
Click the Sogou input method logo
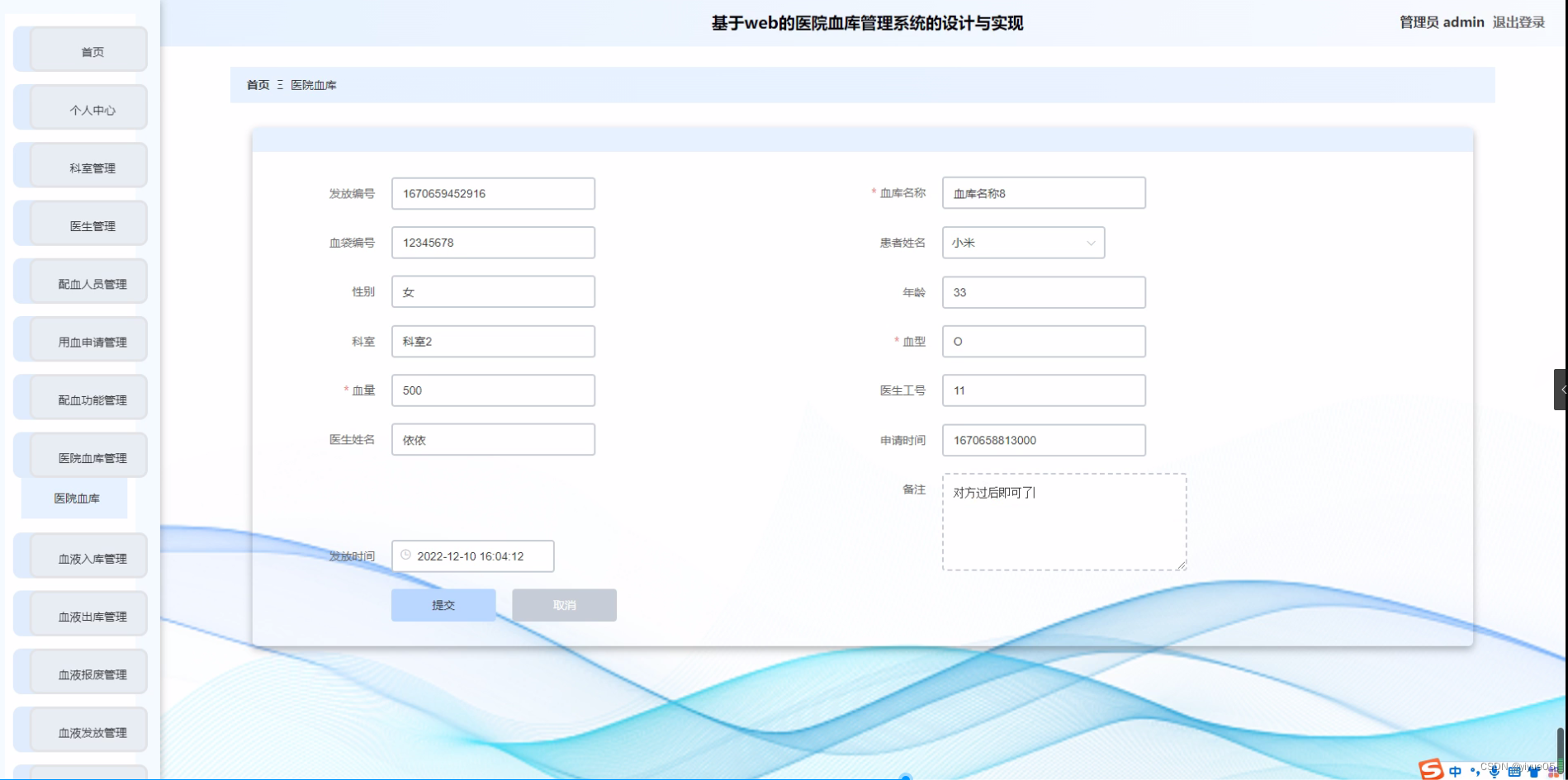pos(1431,769)
